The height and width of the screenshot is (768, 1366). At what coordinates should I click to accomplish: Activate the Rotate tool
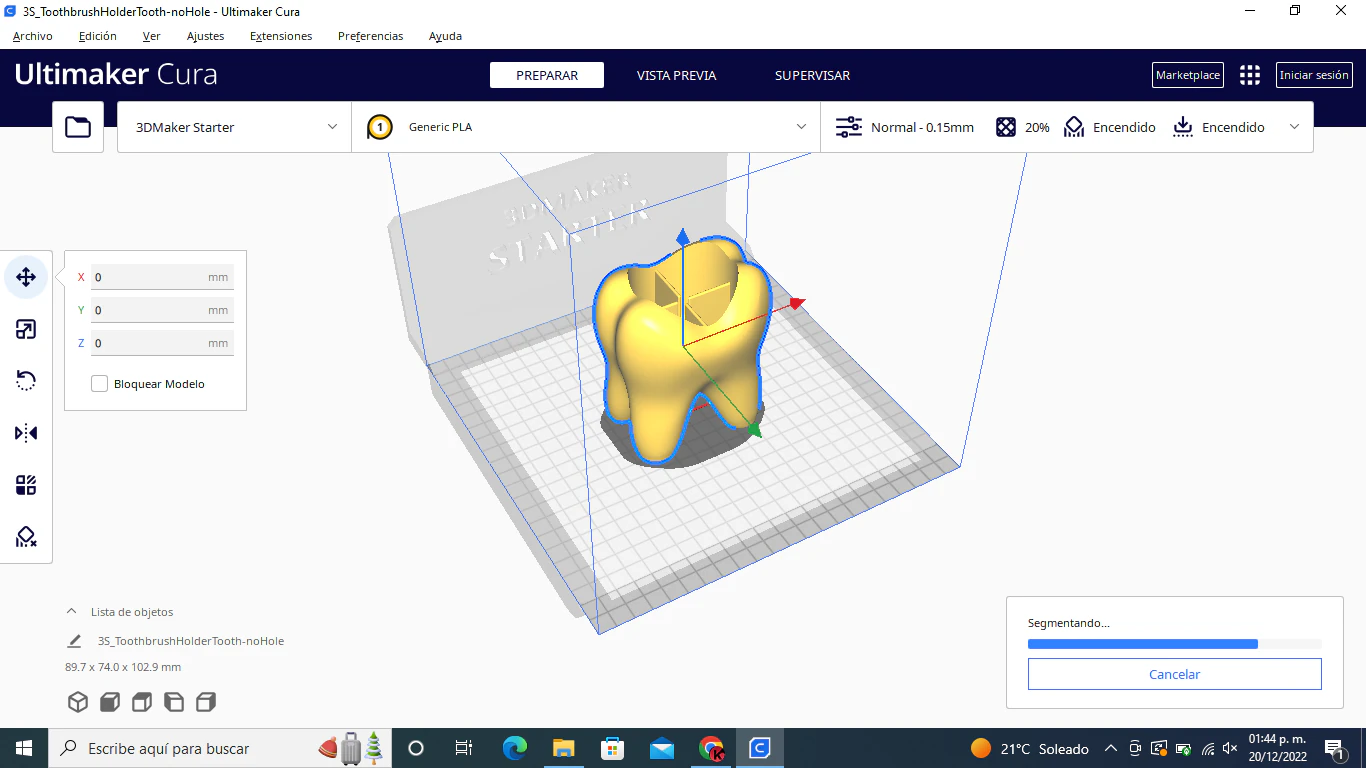(25, 380)
